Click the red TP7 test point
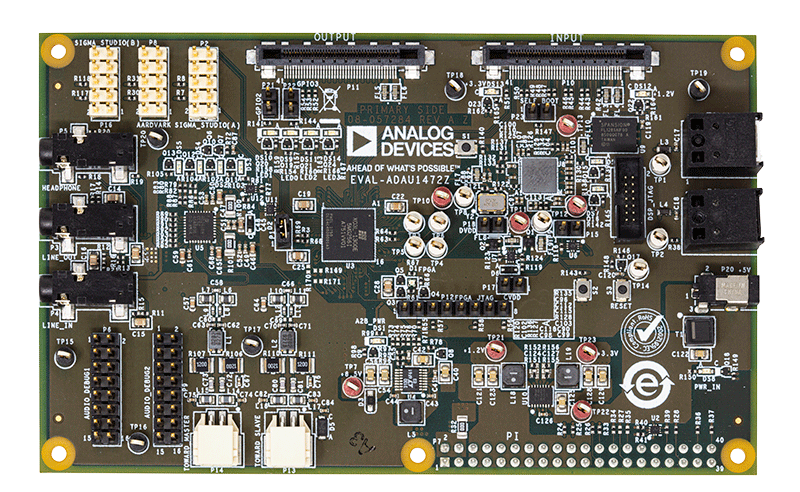800x492 pixels. tap(352, 385)
